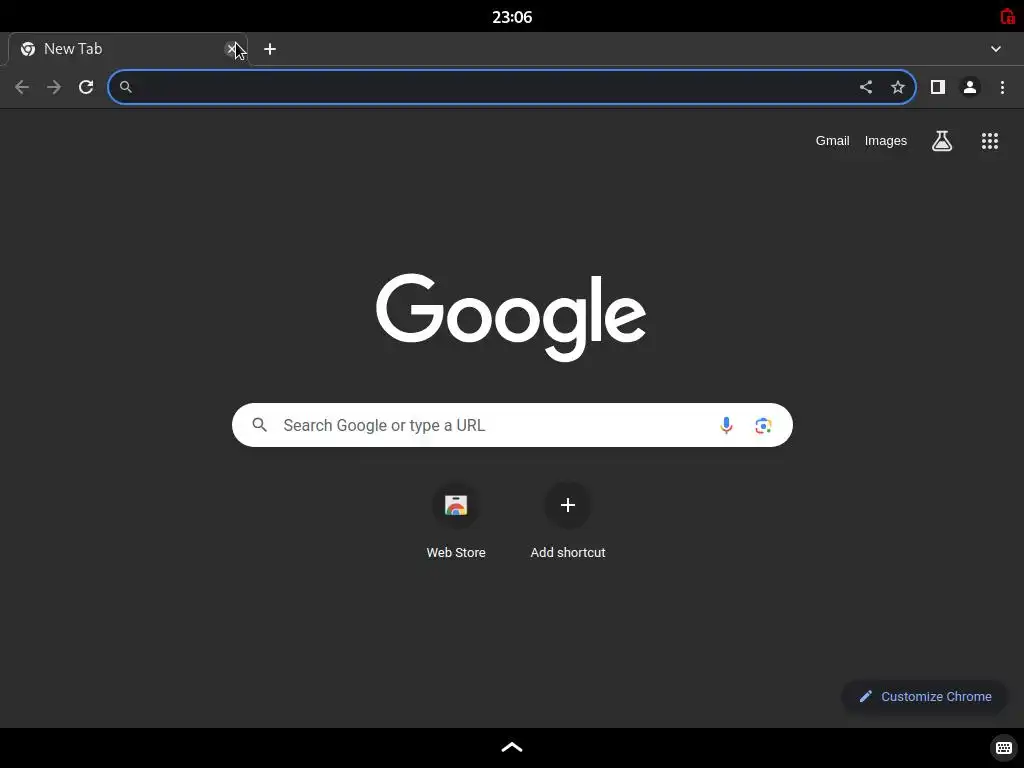The width and height of the screenshot is (1024, 768).
Task: Open the on-screen keyboard icon
Action: coord(1004,748)
